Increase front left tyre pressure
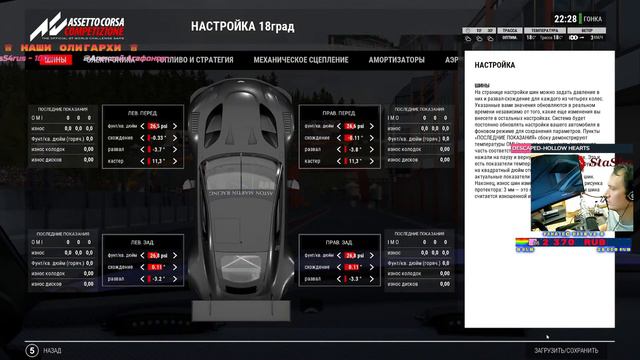The width and height of the screenshot is (640, 360). coord(175,126)
